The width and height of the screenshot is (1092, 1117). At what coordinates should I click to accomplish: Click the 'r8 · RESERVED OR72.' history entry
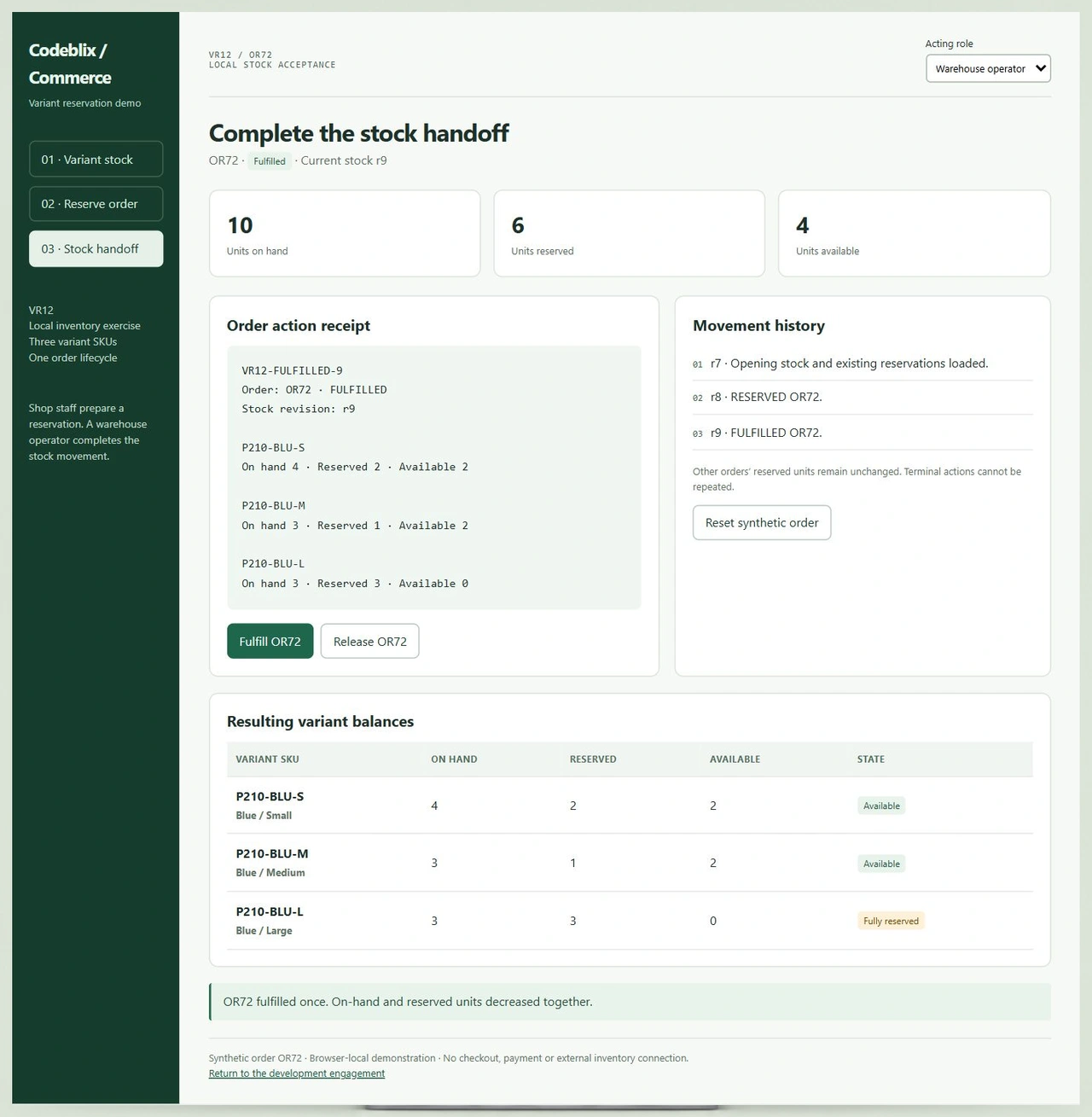click(x=863, y=397)
